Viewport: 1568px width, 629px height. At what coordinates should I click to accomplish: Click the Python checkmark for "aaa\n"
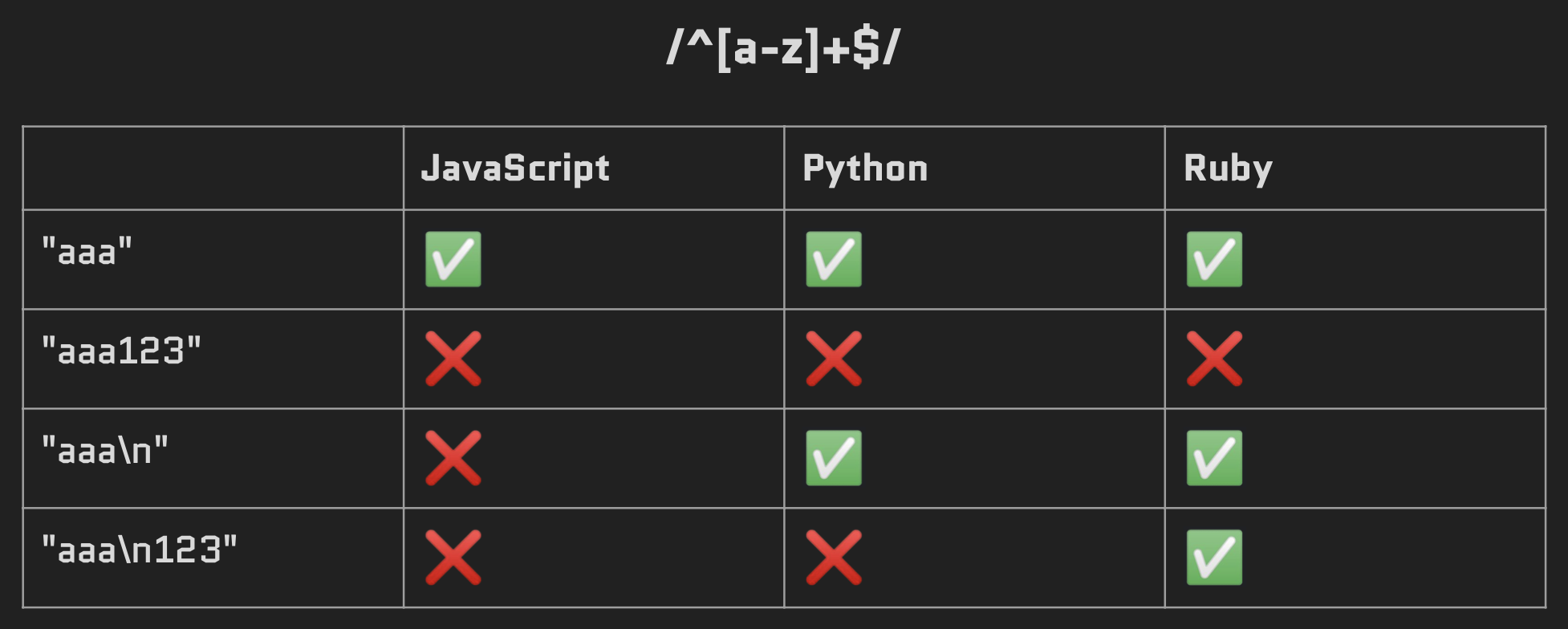834,458
